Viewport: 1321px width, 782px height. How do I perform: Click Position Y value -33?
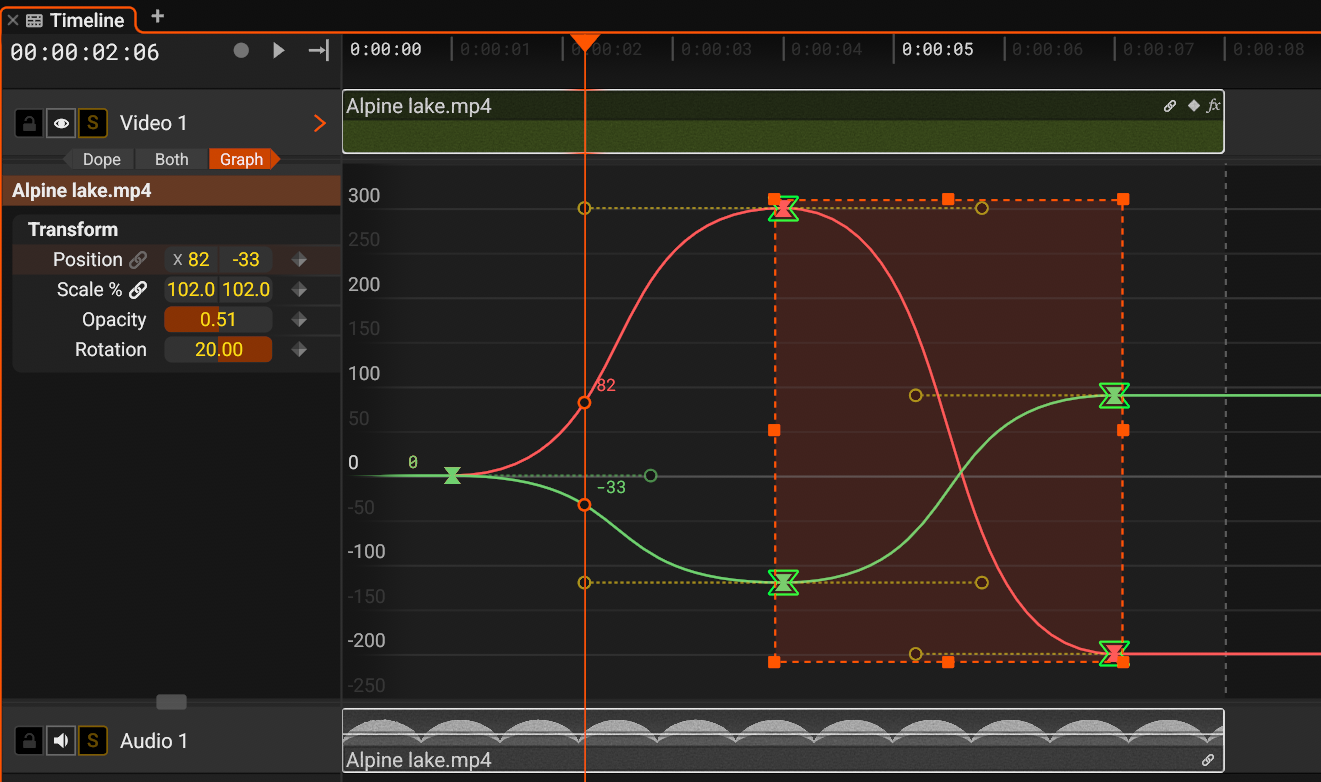click(x=246, y=260)
